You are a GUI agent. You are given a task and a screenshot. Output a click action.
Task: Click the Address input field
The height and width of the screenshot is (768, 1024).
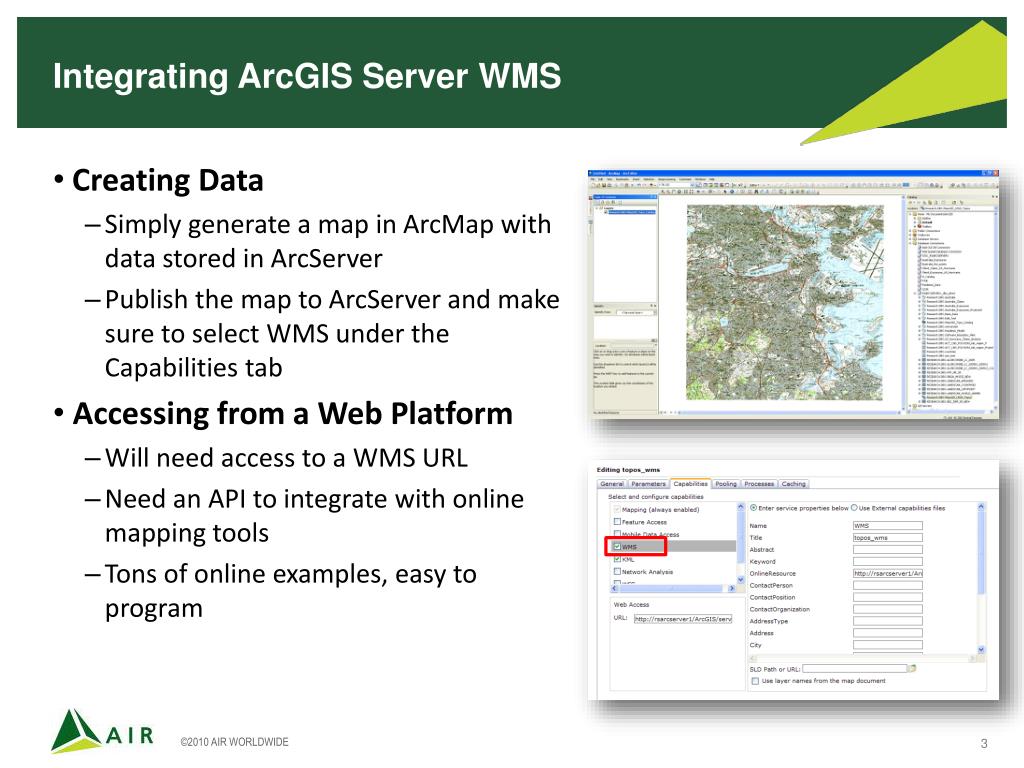tap(888, 633)
